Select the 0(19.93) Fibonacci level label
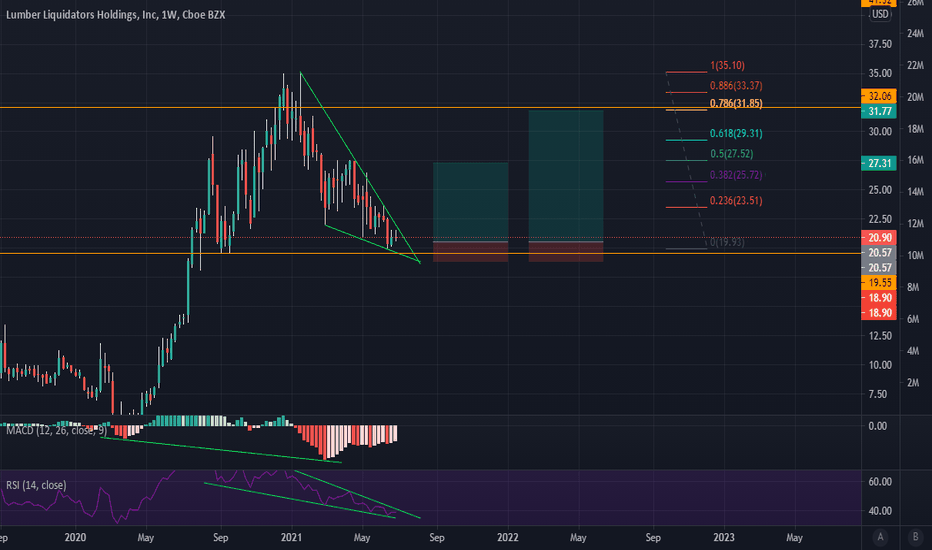The image size is (932, 550). coord(728,242)
